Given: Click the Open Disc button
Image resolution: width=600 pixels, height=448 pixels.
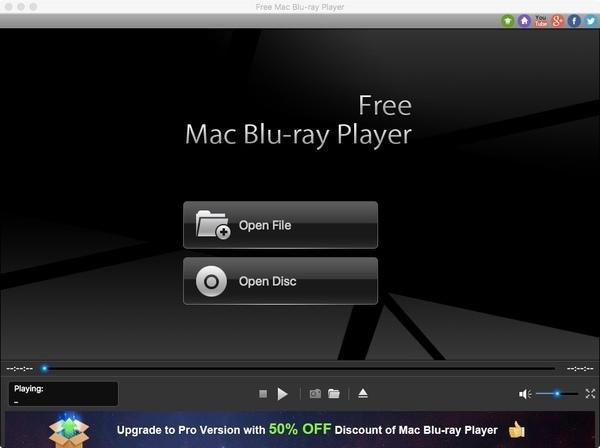Looking at the screenshot, I should 280,281.
